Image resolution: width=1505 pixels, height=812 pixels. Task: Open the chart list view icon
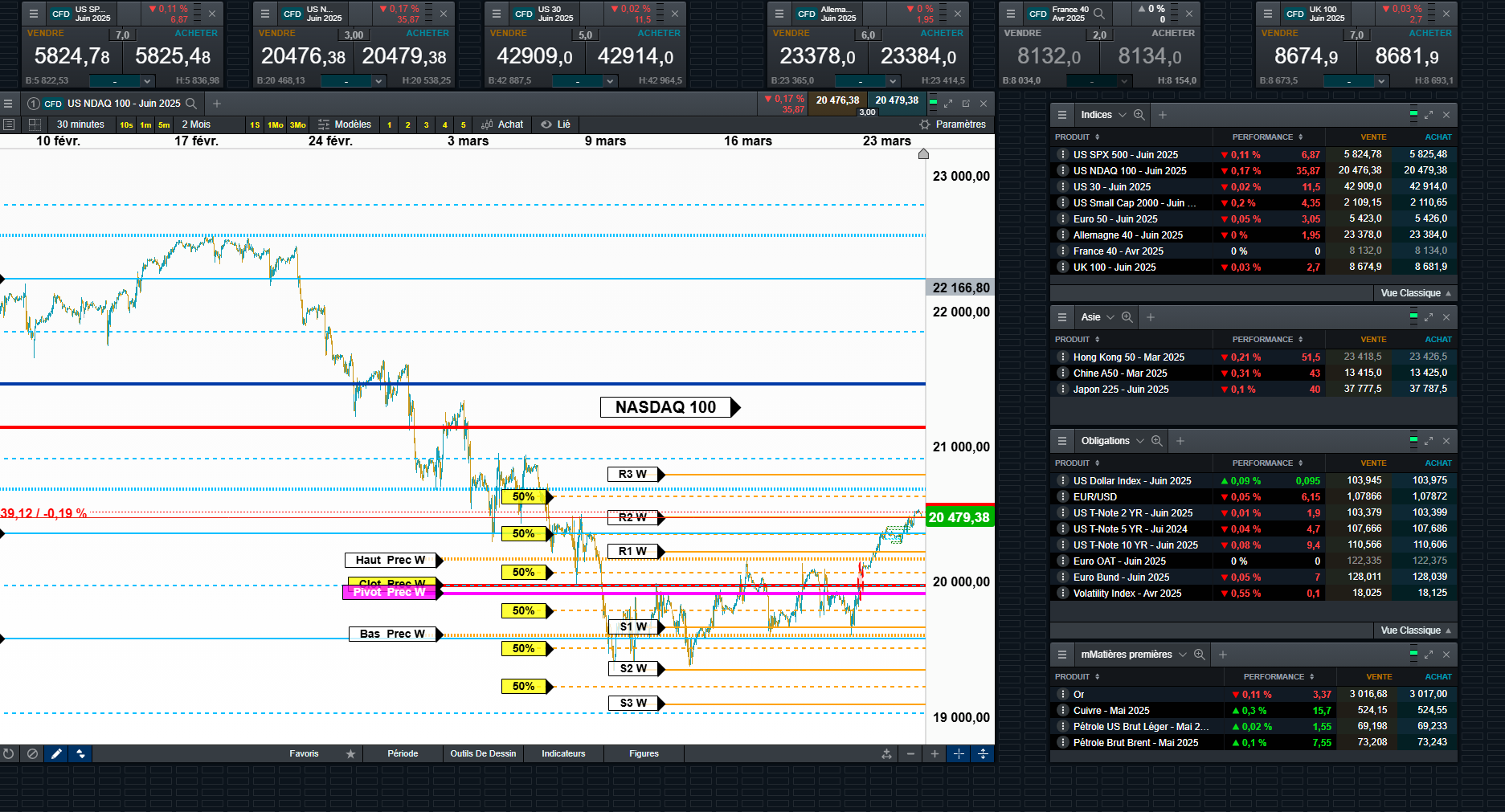[9, 124]
